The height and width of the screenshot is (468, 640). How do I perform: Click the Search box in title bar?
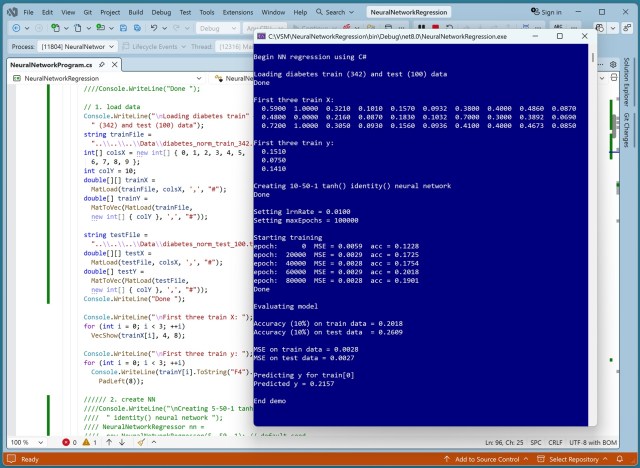click(335, 11)
